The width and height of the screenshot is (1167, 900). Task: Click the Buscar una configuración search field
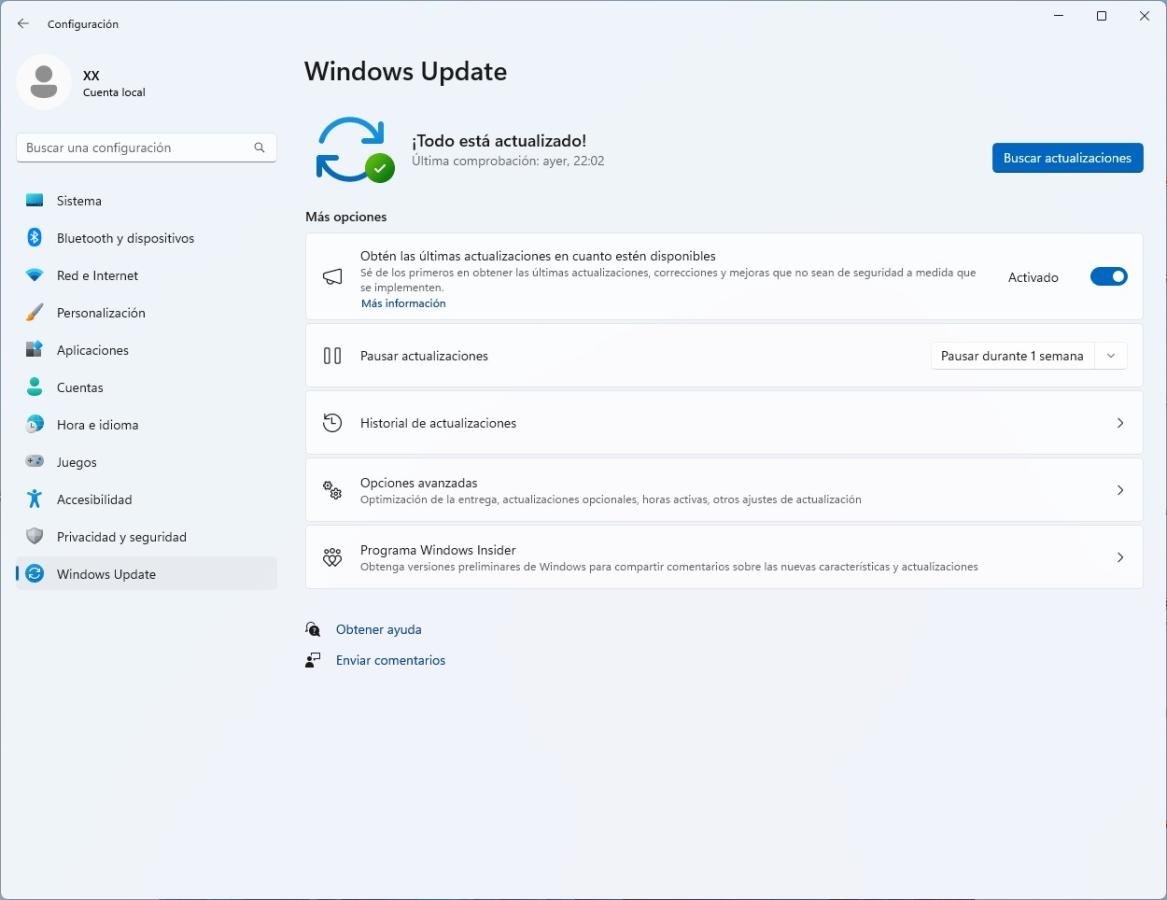(135, 148)
